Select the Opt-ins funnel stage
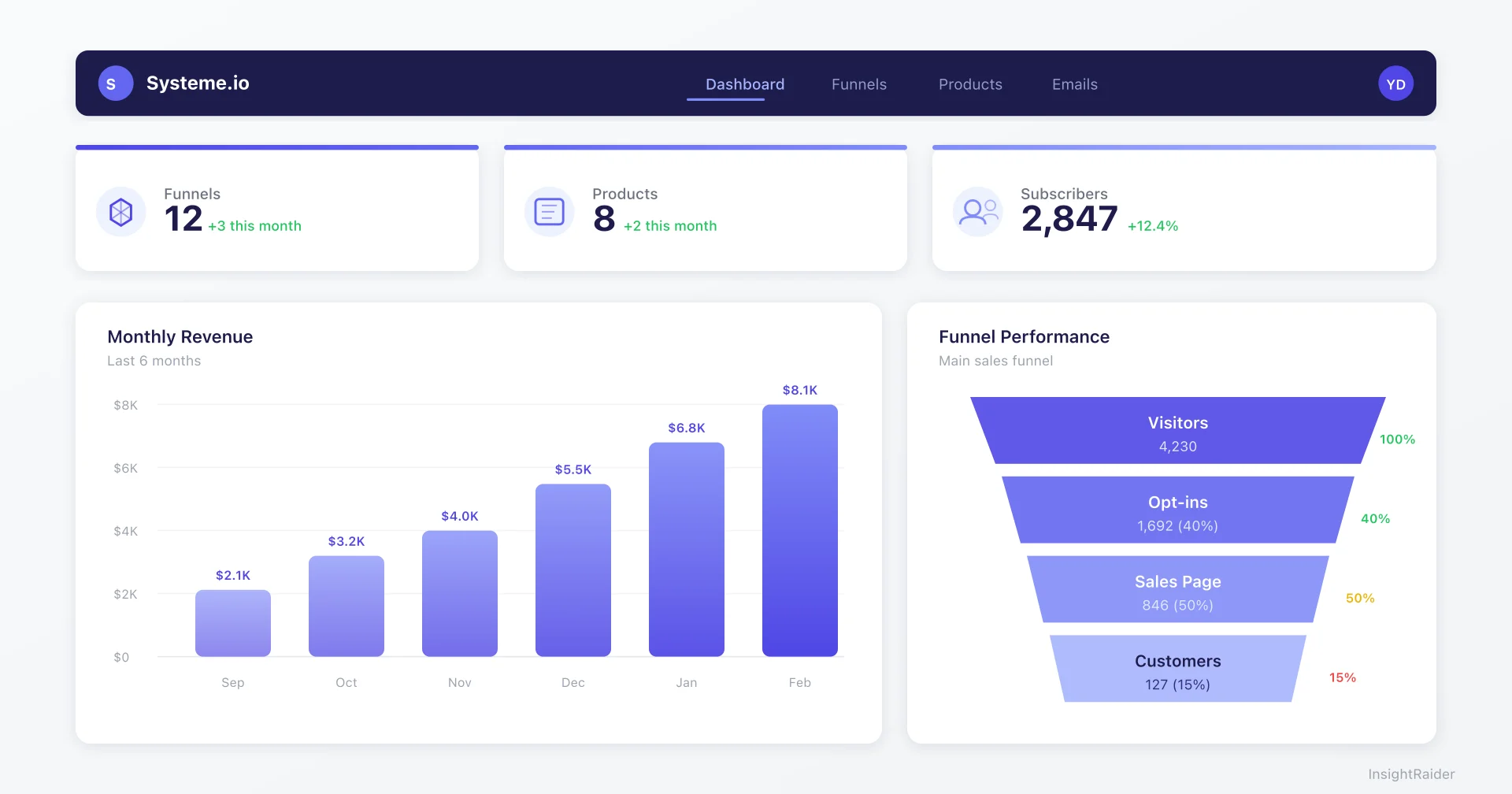This screenshot has width=1512, height=794. click(x=1177, y=510)
